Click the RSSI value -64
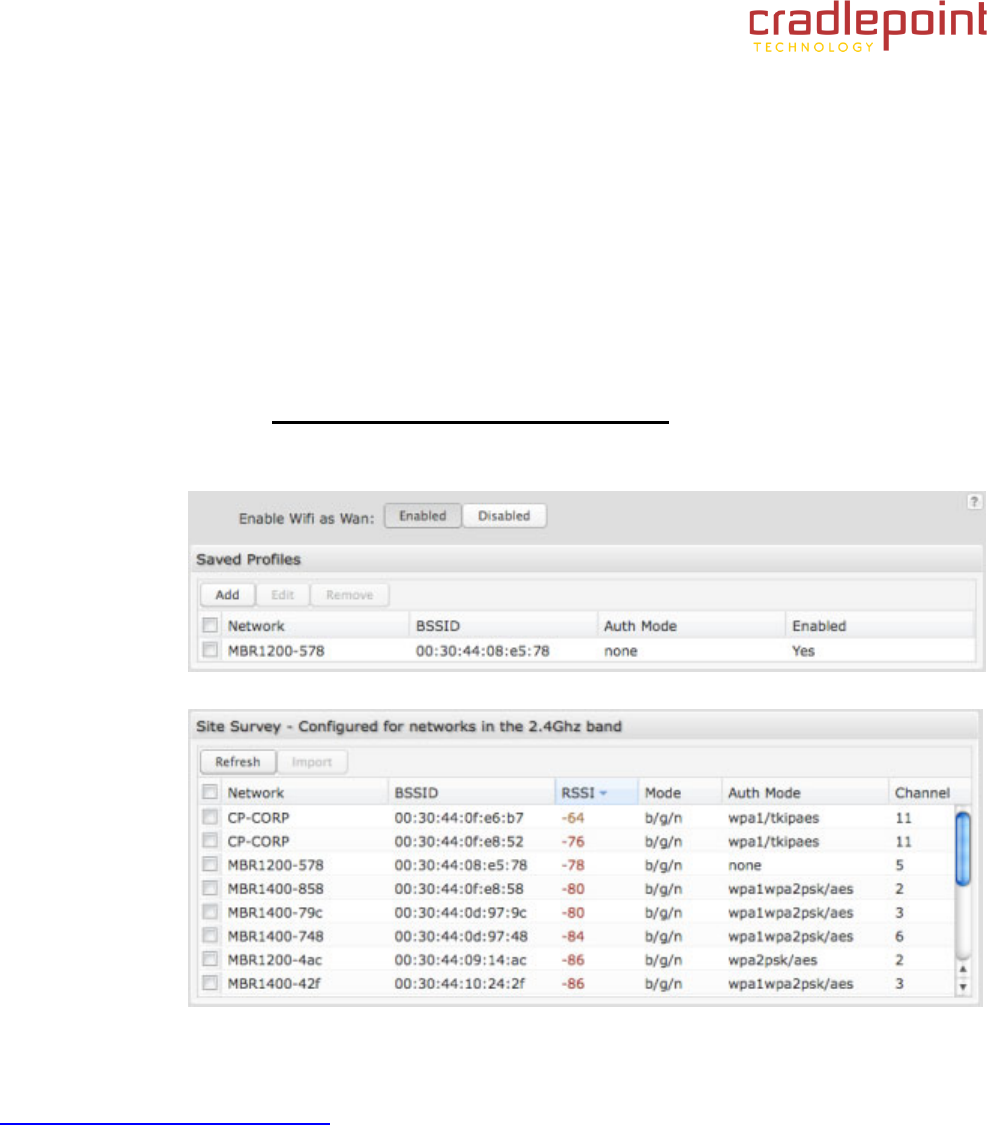Image resolution: width=987 pixels, height=1125 pixels. click(572, 818)
